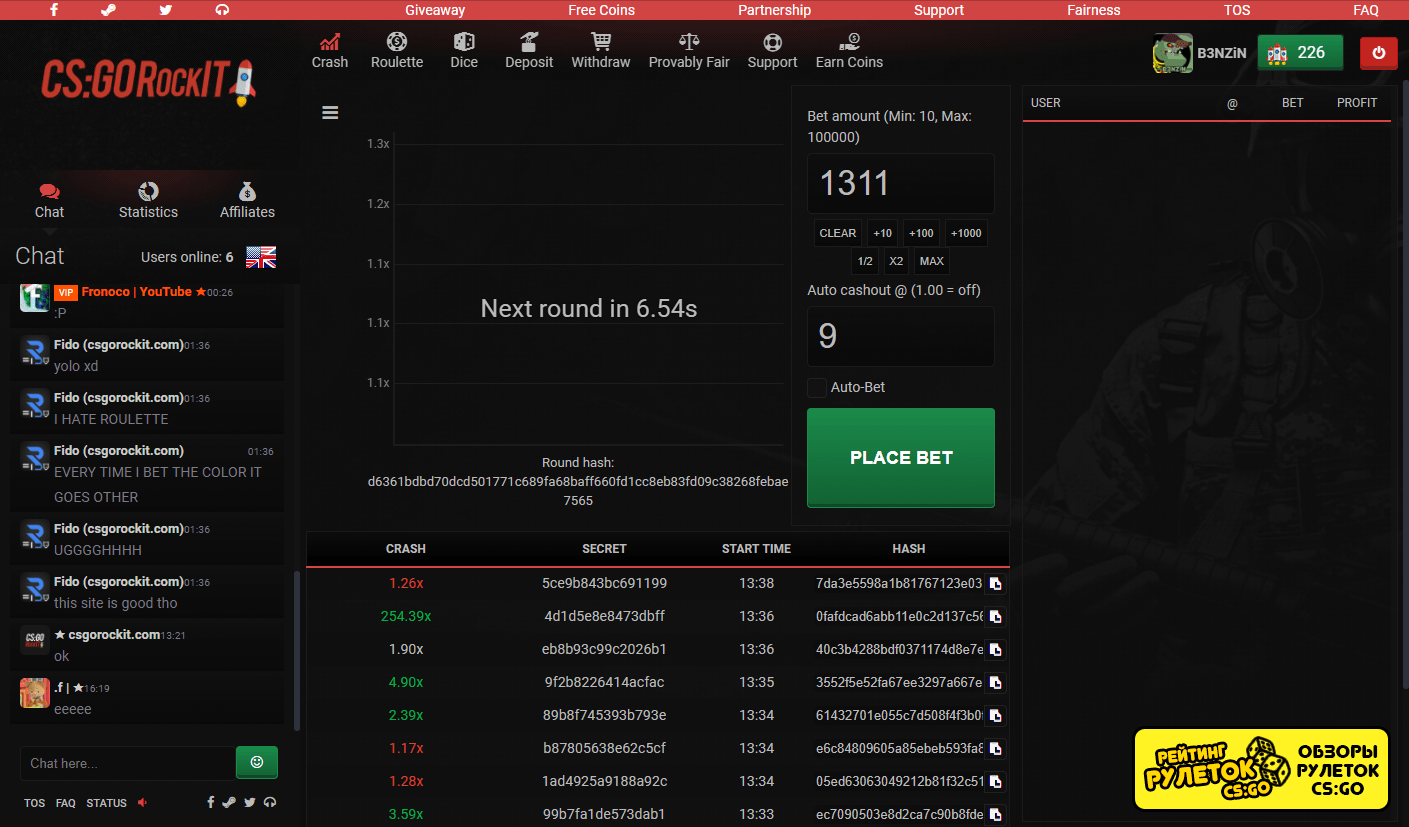The image size is (1409, 827).
Task: Add +1000 to bet
Action: click(966, 233)
